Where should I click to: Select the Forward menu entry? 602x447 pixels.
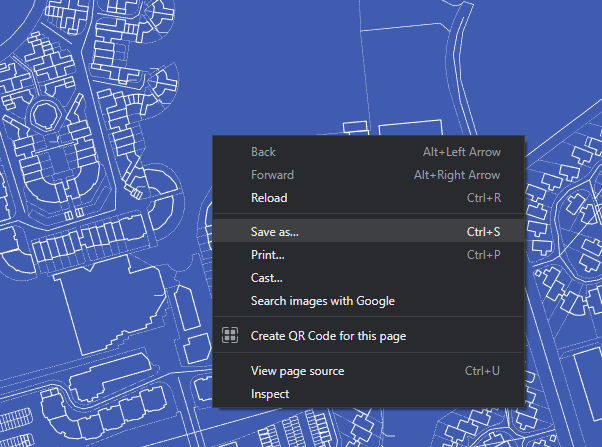pos(369,175)
